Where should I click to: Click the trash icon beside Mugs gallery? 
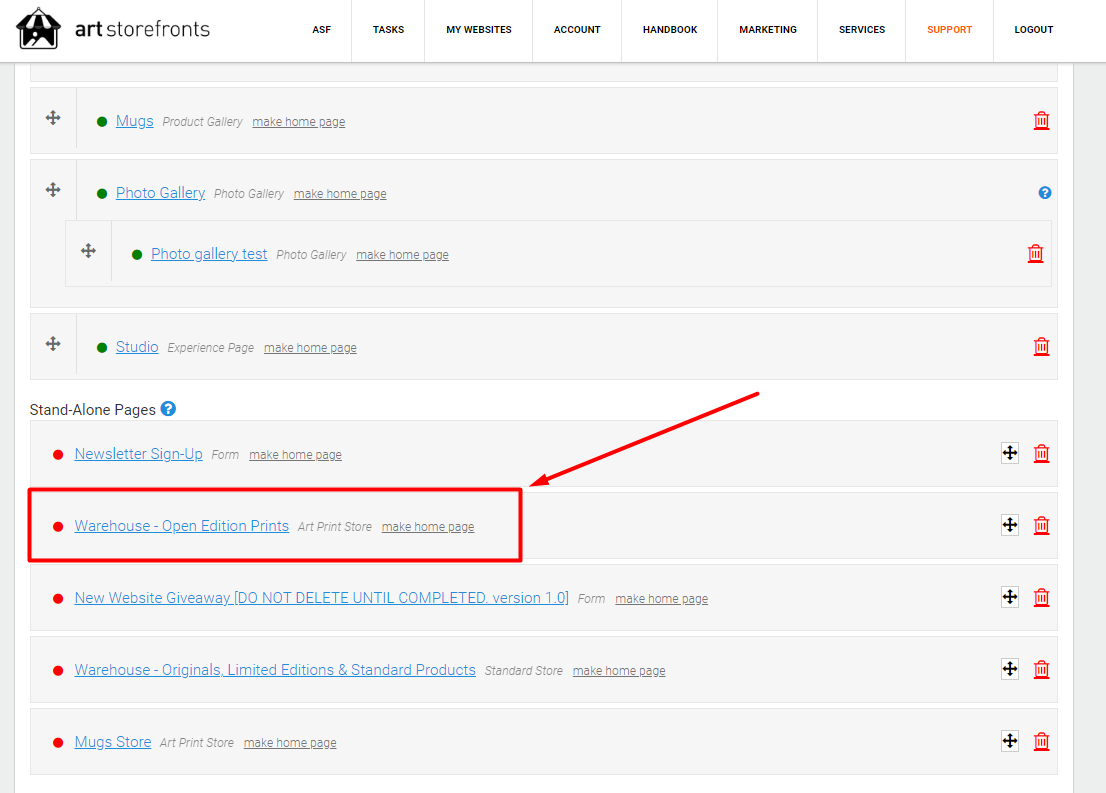pos(1041,120)
